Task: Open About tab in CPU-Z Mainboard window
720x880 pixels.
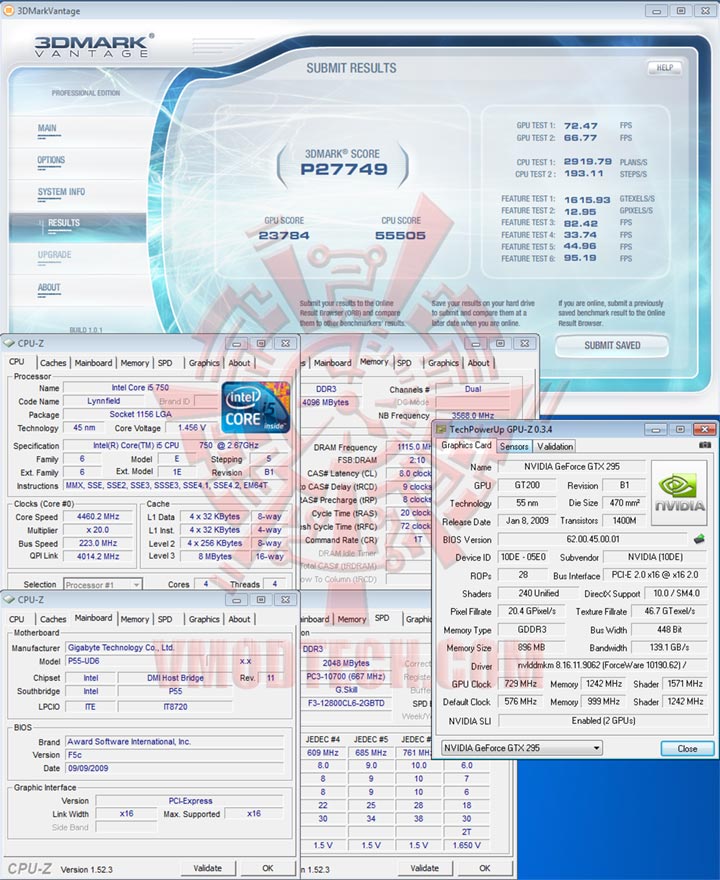Action: tap(239, 619)
